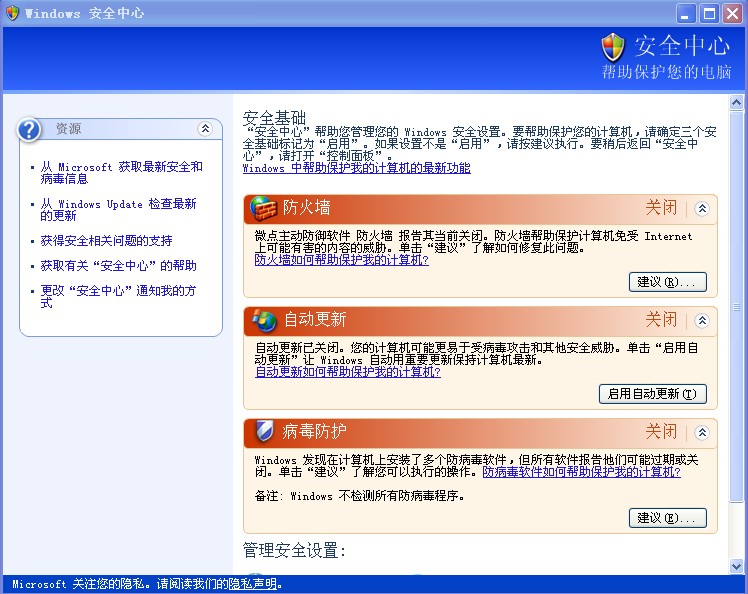Image resolution: width=748 pixels, height=594 pixels.
Task: Click scrollbar down arrow
Action: coord(737,566)
